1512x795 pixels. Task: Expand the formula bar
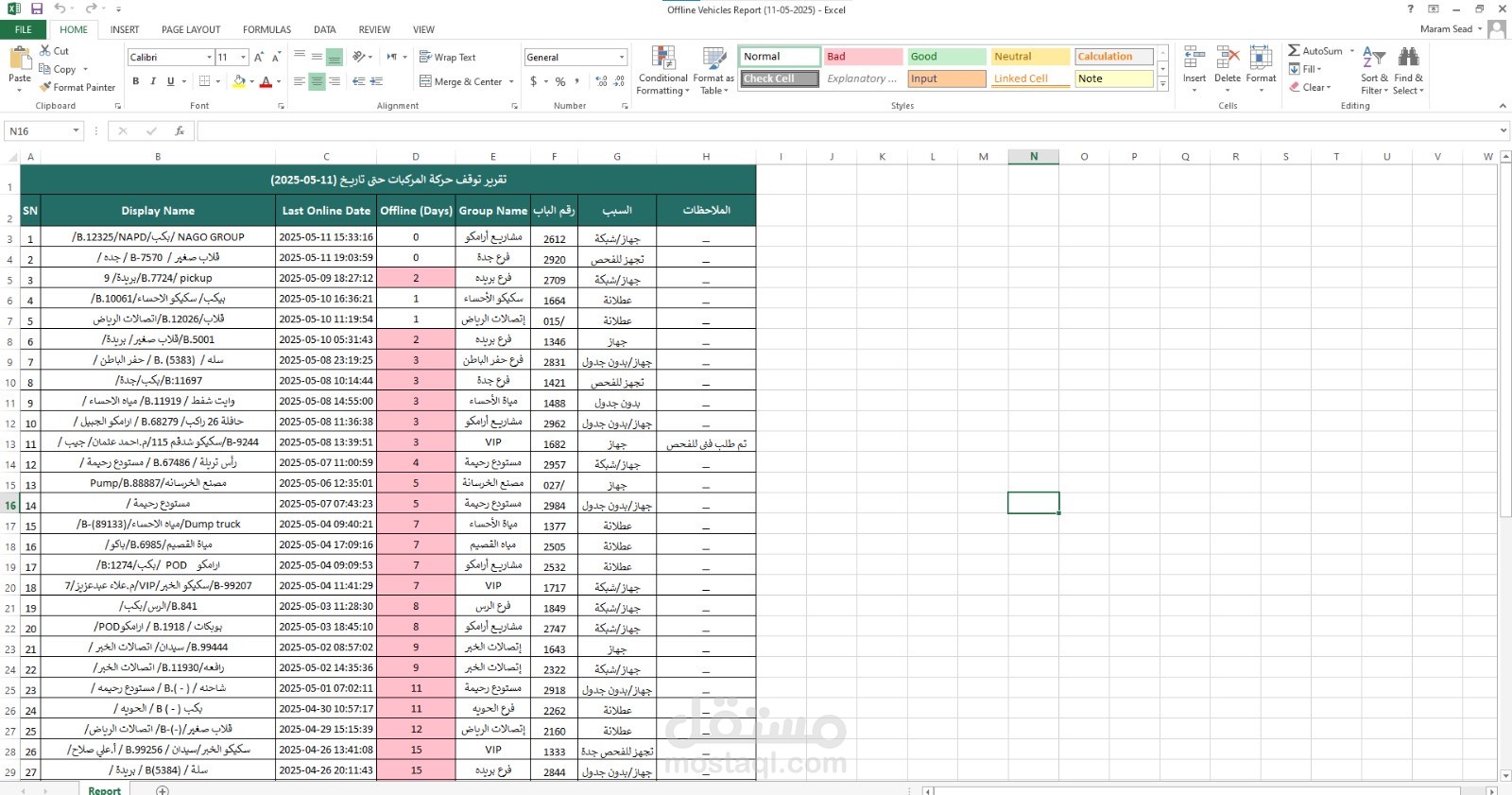(1503, 130)
